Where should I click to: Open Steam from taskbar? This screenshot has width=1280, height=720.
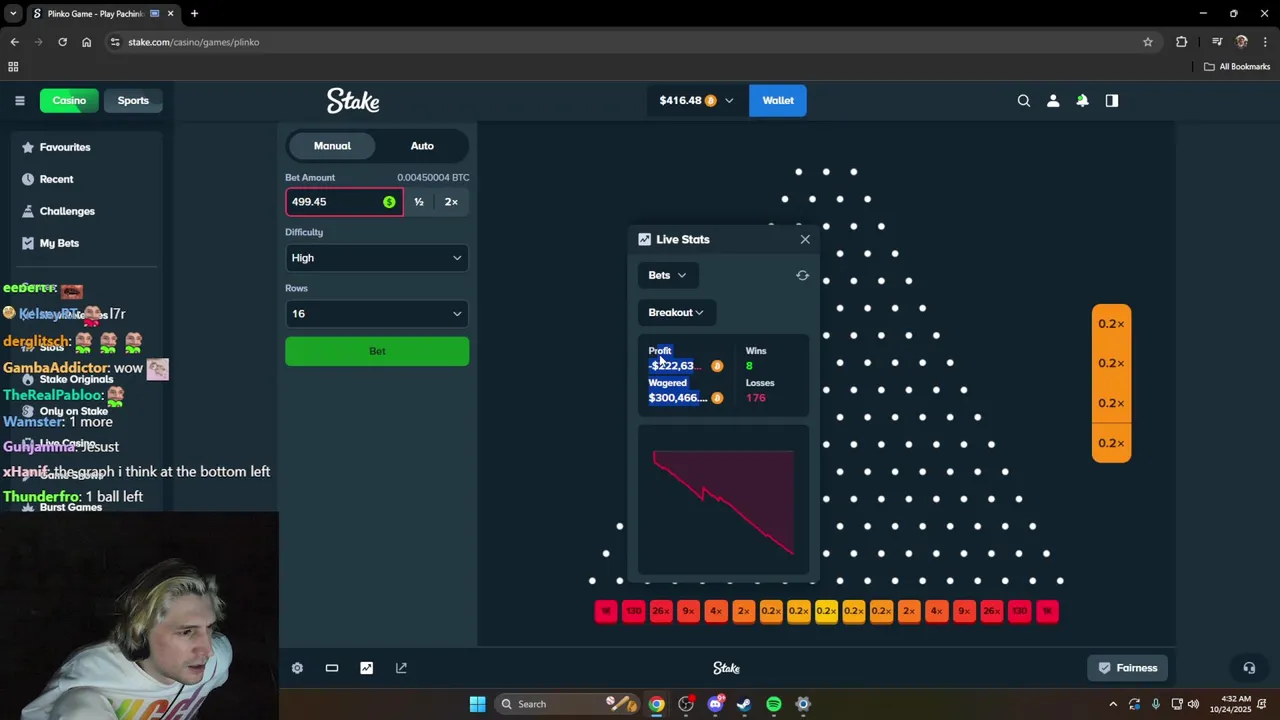(x=744, y=704)
